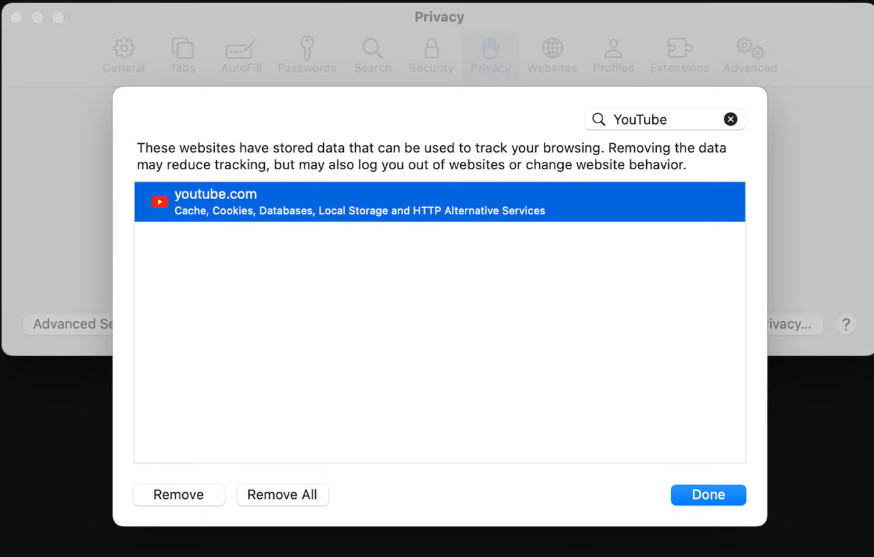Click the Passwords key icon
Image resolution: width=874 pixels, height=557 pixels.
point(307,48)
